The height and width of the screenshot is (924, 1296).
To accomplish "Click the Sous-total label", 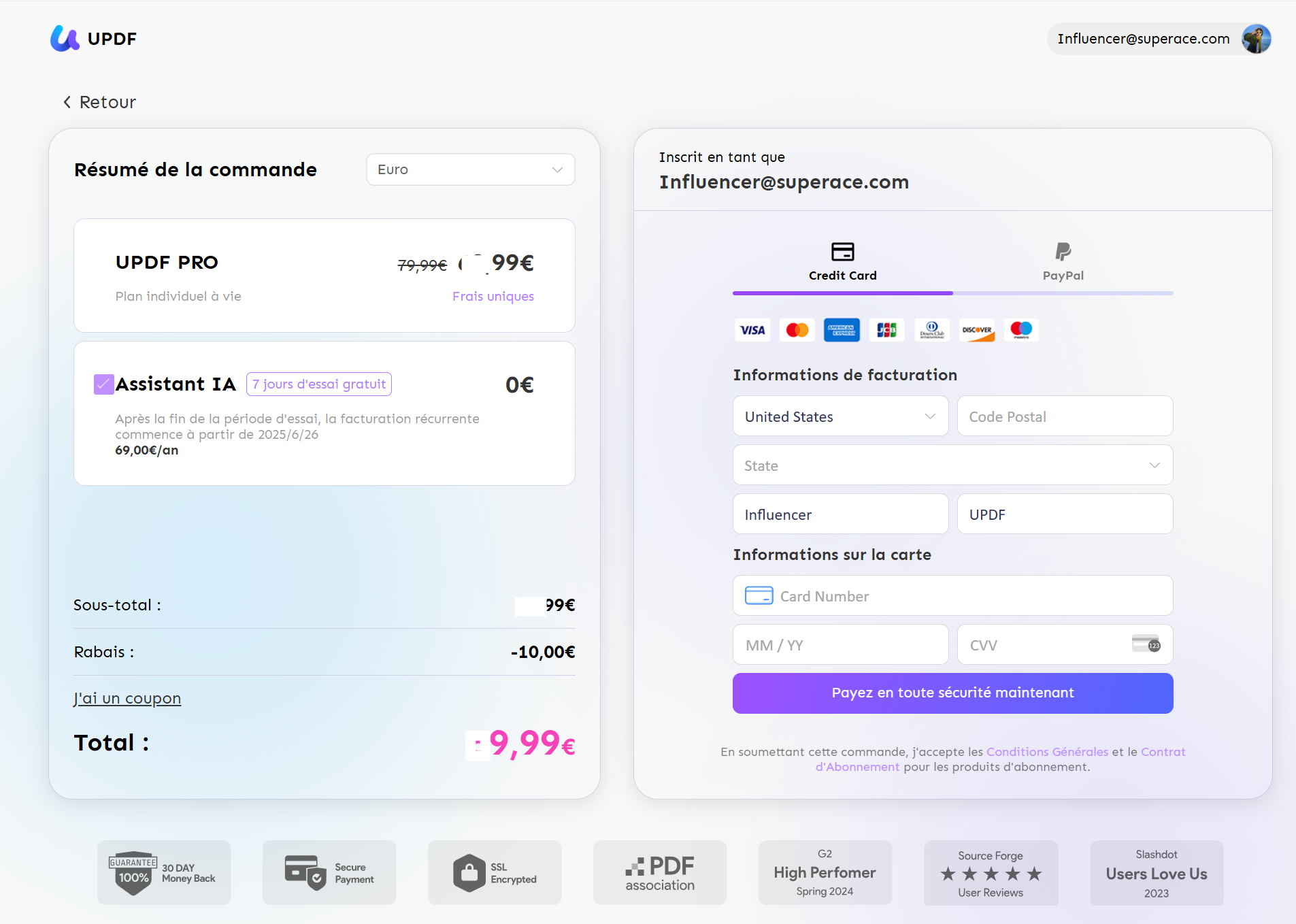I will (117, 606).
